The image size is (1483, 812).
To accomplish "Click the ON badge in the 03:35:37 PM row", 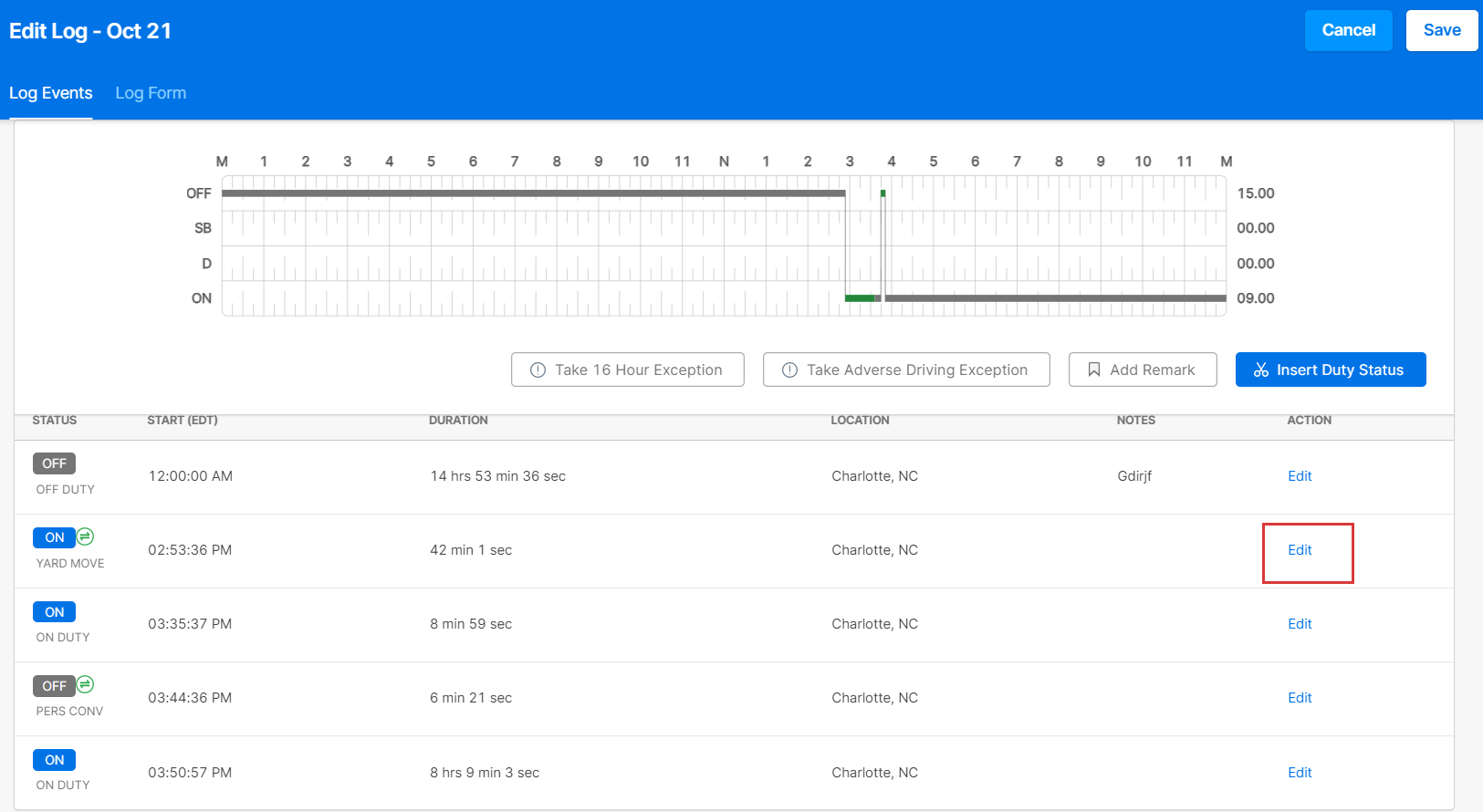I will 55,612.
